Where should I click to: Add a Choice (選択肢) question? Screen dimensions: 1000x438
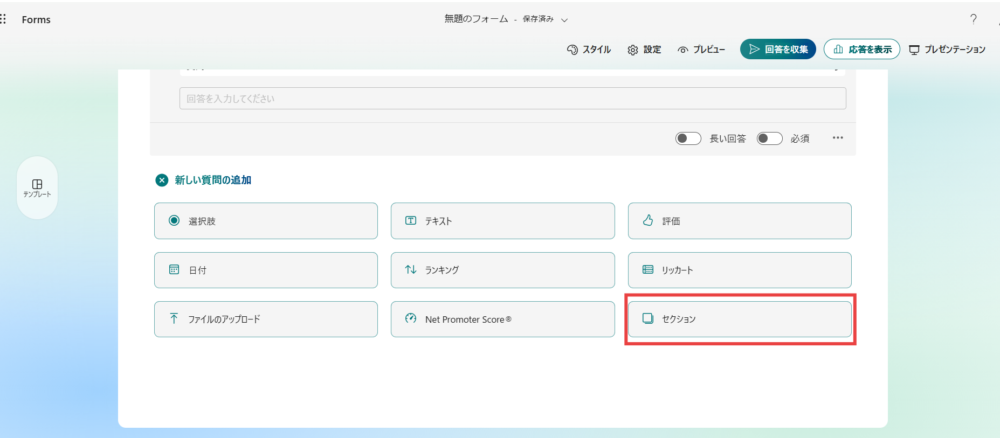point(266,221)
